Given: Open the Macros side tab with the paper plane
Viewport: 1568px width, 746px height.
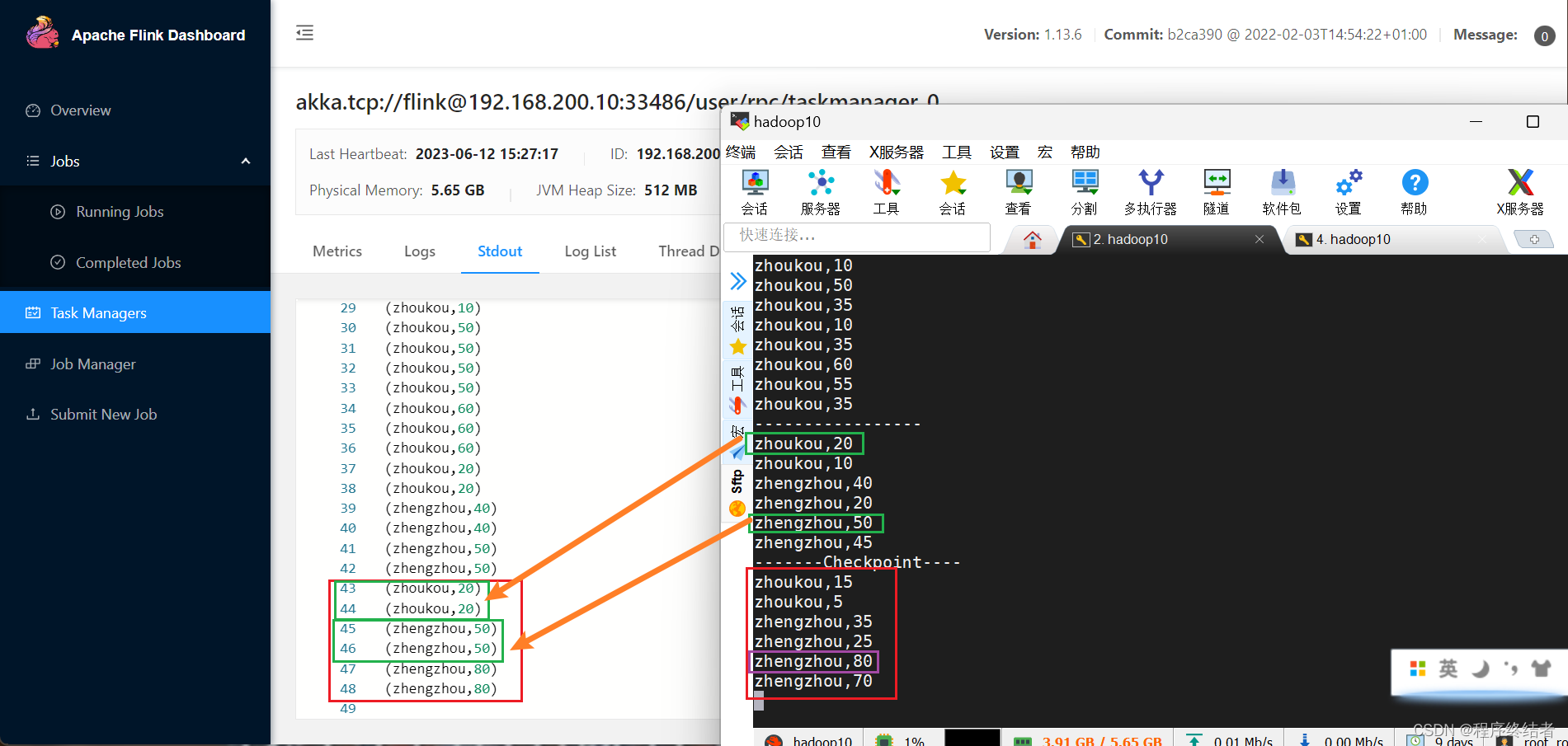Looking at the screenshot, I should coord(737,443).
